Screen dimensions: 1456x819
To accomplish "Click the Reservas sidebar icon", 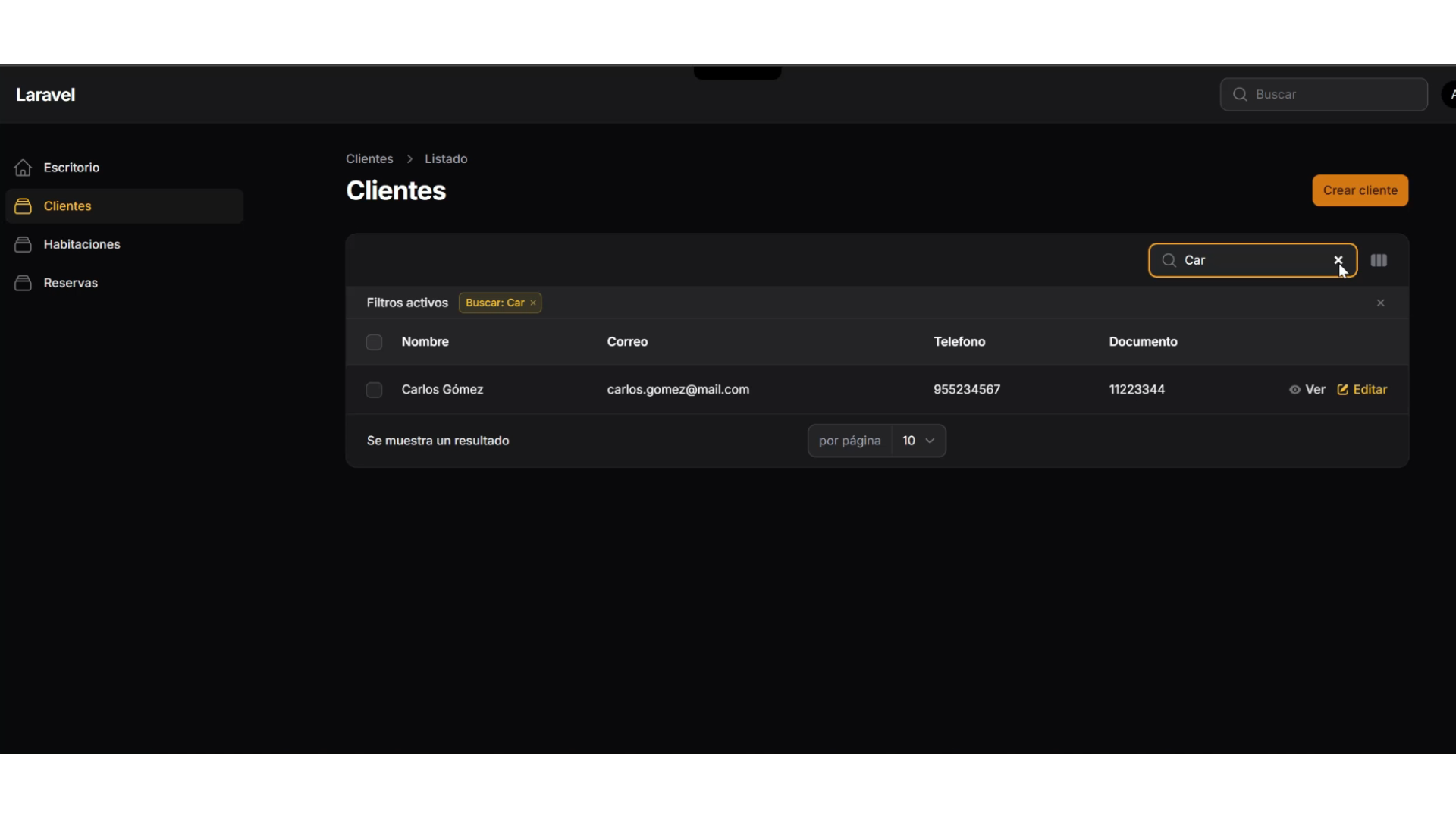I will [x=23, y=283].
